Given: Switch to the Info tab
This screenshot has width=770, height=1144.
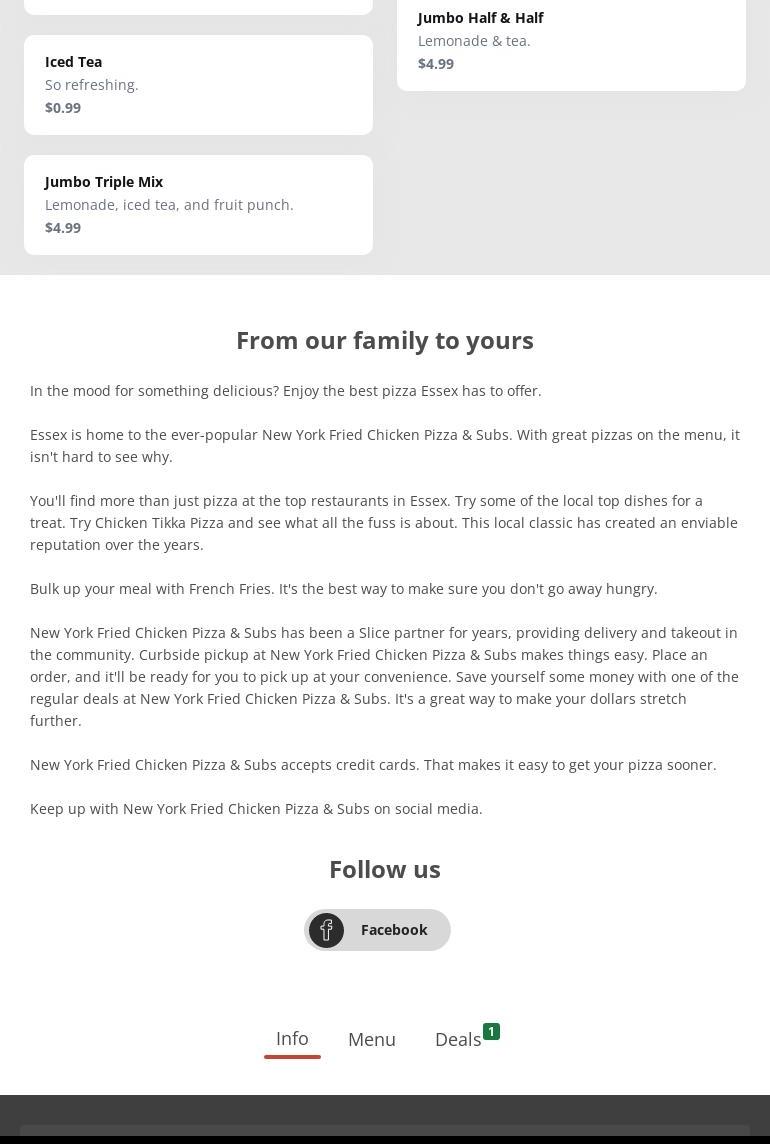Looking at the screenshot, I should click(x=292, y=1039).
